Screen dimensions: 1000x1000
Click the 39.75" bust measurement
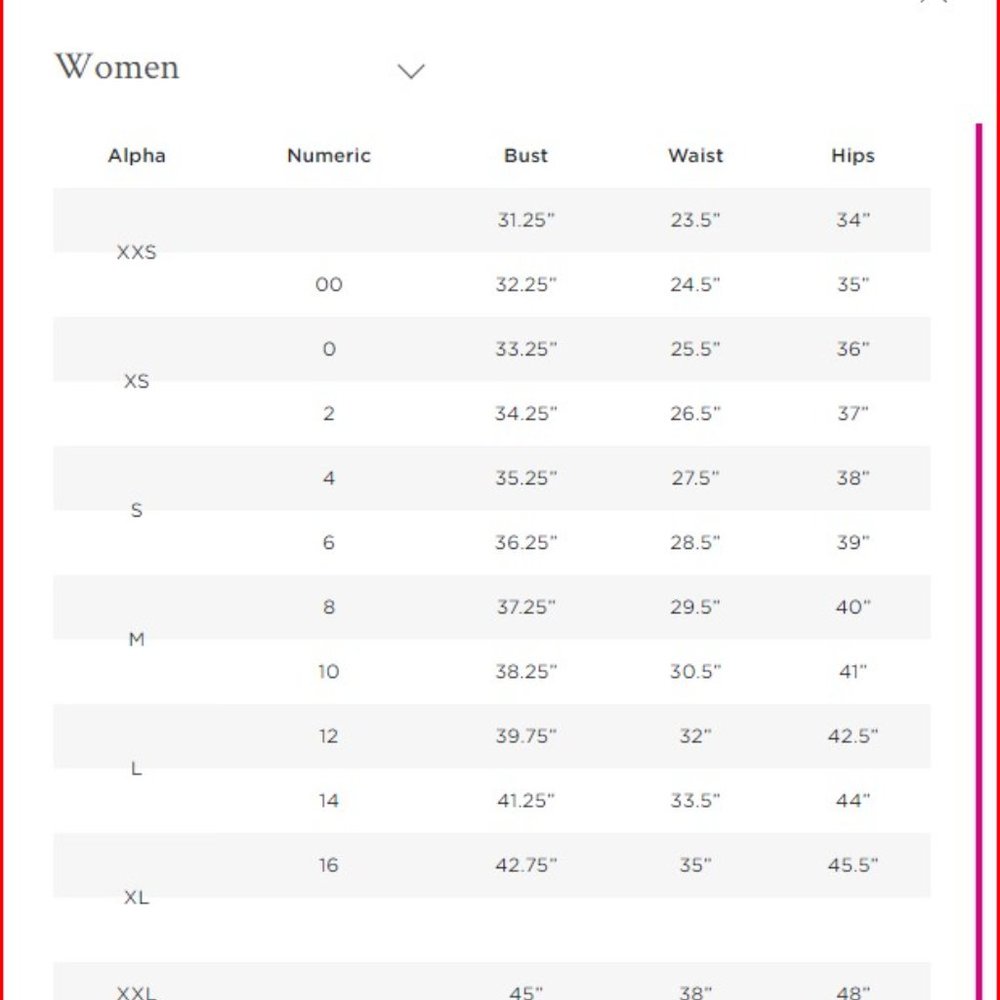click(526, 736)
